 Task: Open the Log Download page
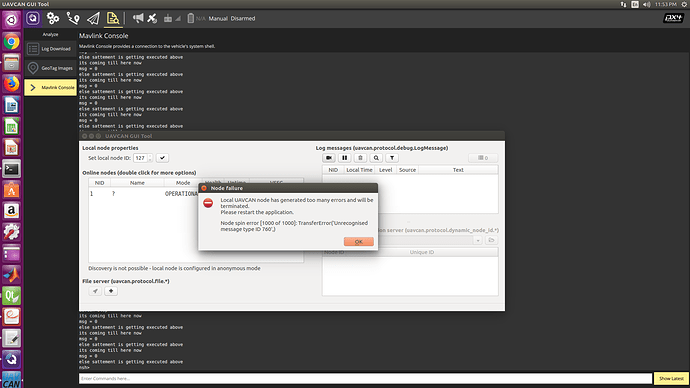point(50,49)
